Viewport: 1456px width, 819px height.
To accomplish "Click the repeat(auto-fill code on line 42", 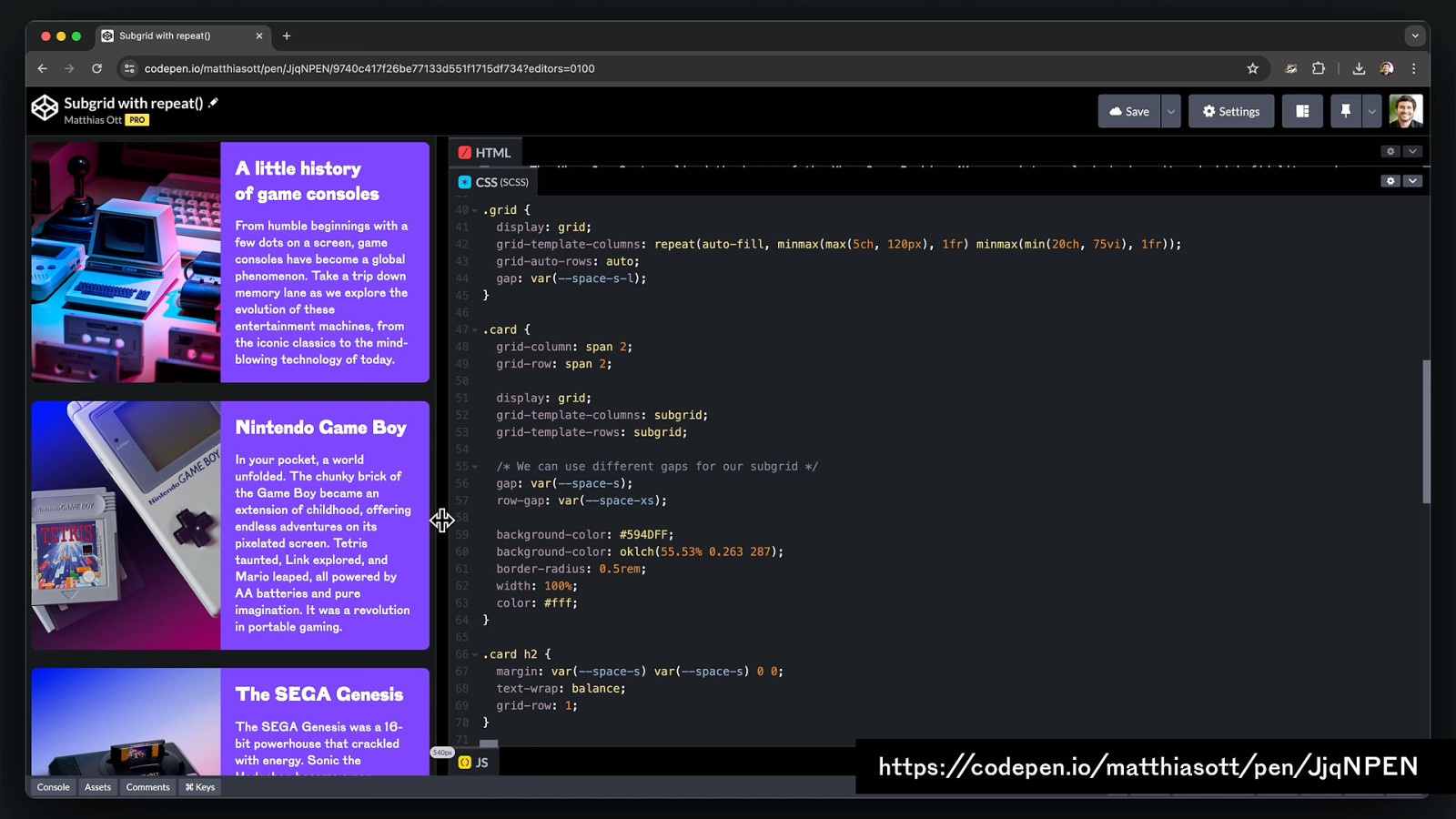I will [x=710, y=245].
